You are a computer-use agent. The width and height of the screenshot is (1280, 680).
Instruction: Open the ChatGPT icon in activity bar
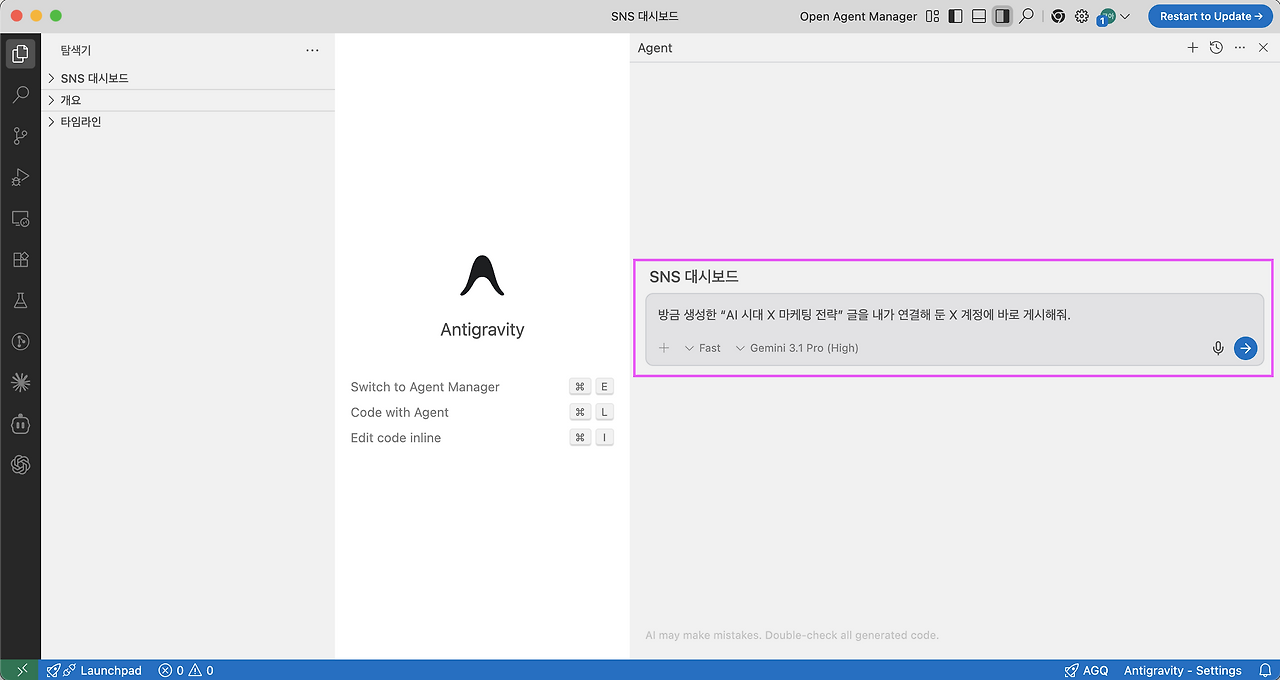pyautogui.click(x=20, y=464)
